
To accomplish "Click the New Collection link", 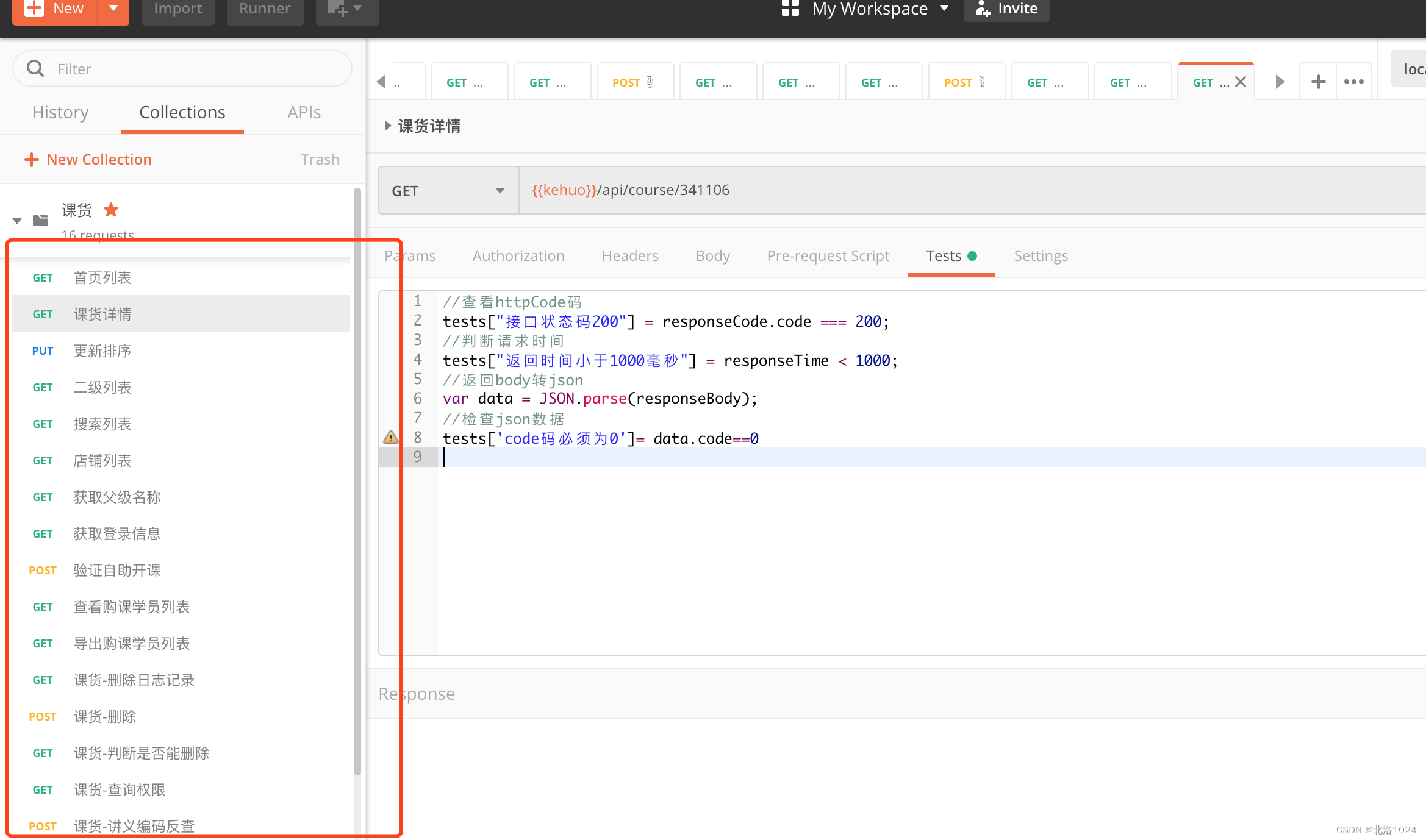I will click(88, 159).
